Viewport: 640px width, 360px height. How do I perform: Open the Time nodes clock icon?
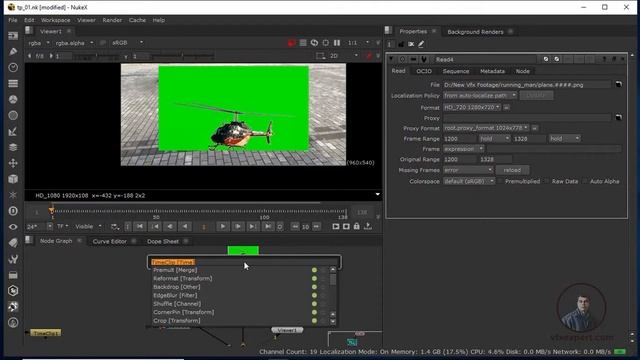pyautogui.click(x=13, y=67)
